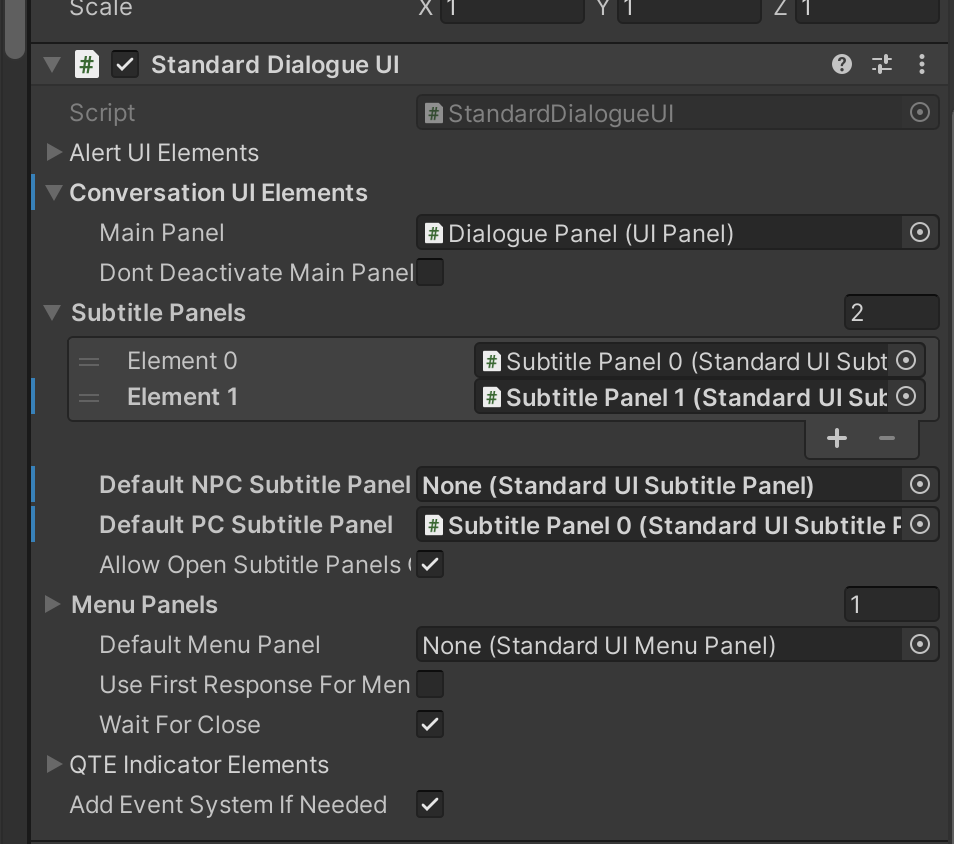Image resolution: width=954 pixels, height=844 pixels.
Task: Expand Alert UI Elements section
Action: (x=54, y=152)
